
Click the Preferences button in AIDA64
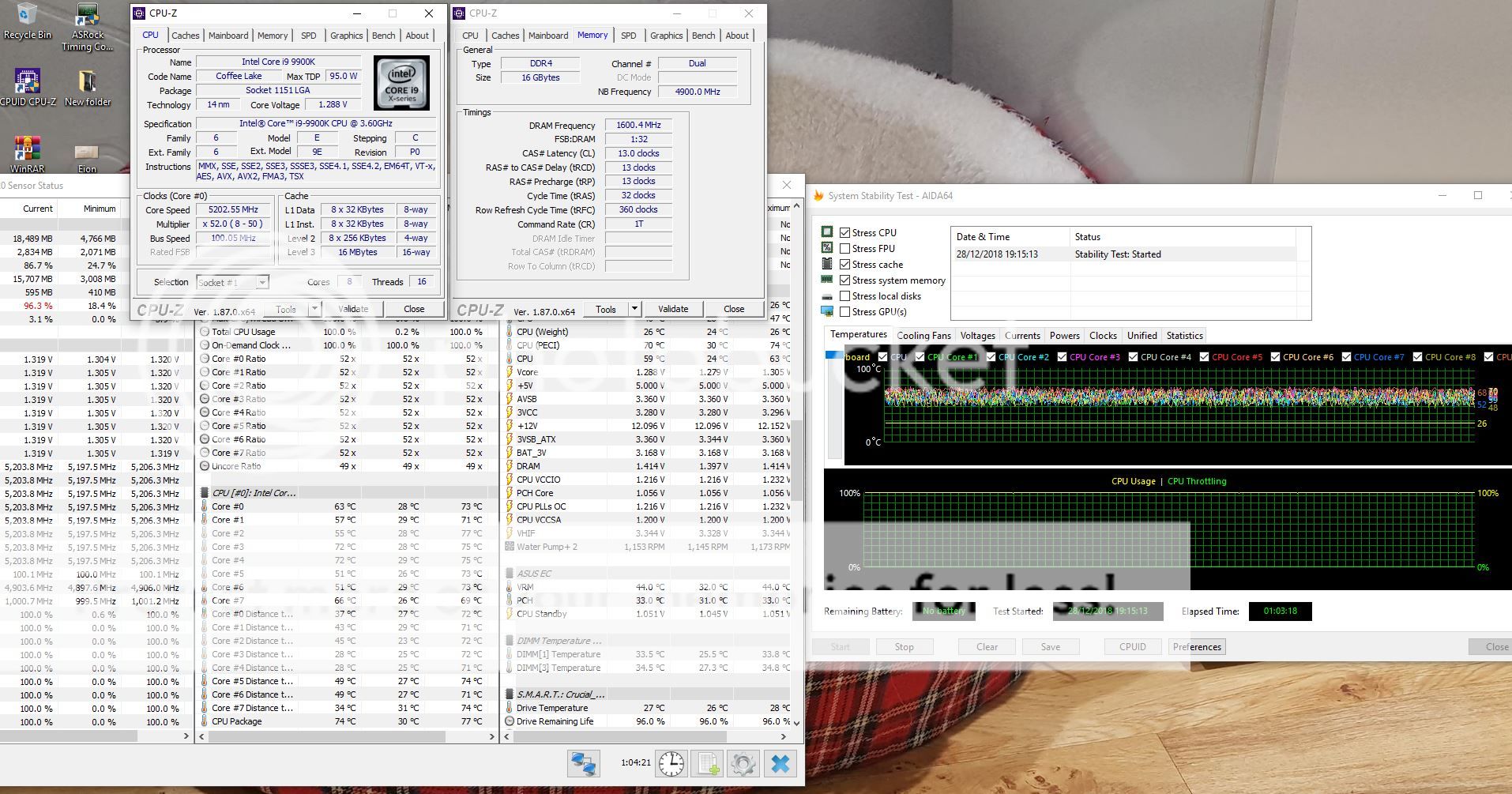pos(1197,646)
